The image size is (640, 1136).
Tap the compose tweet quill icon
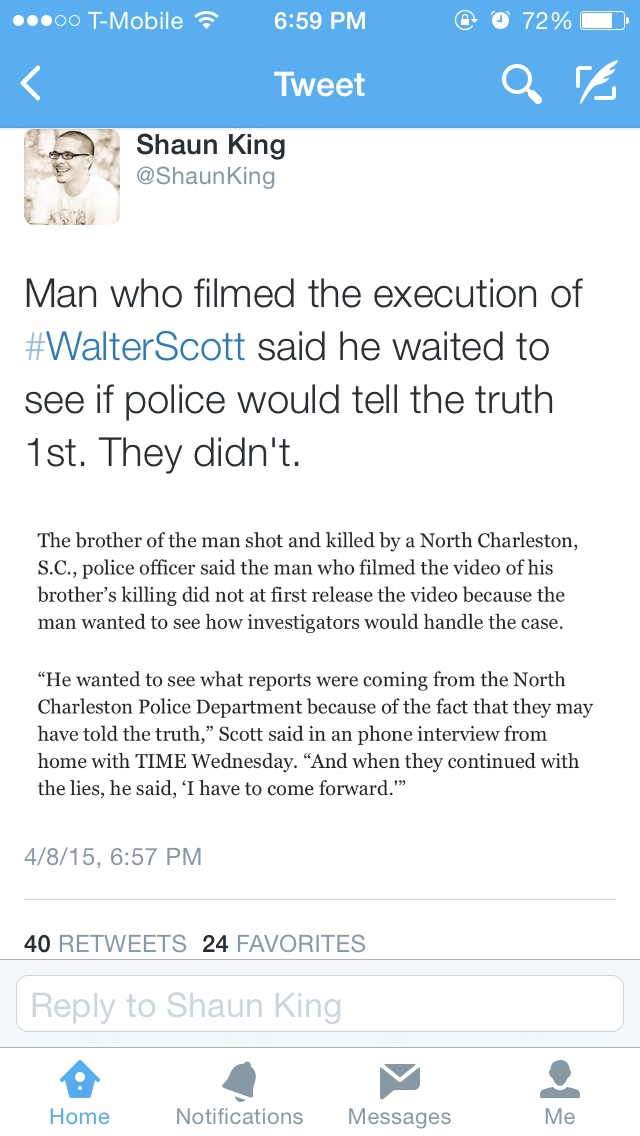597,84
